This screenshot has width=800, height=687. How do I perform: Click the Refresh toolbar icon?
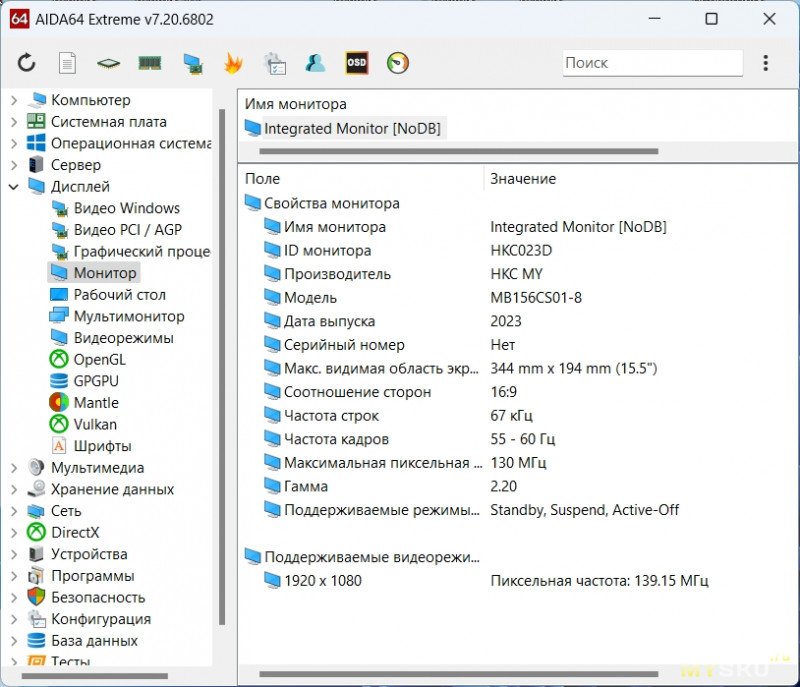(26, 63)
